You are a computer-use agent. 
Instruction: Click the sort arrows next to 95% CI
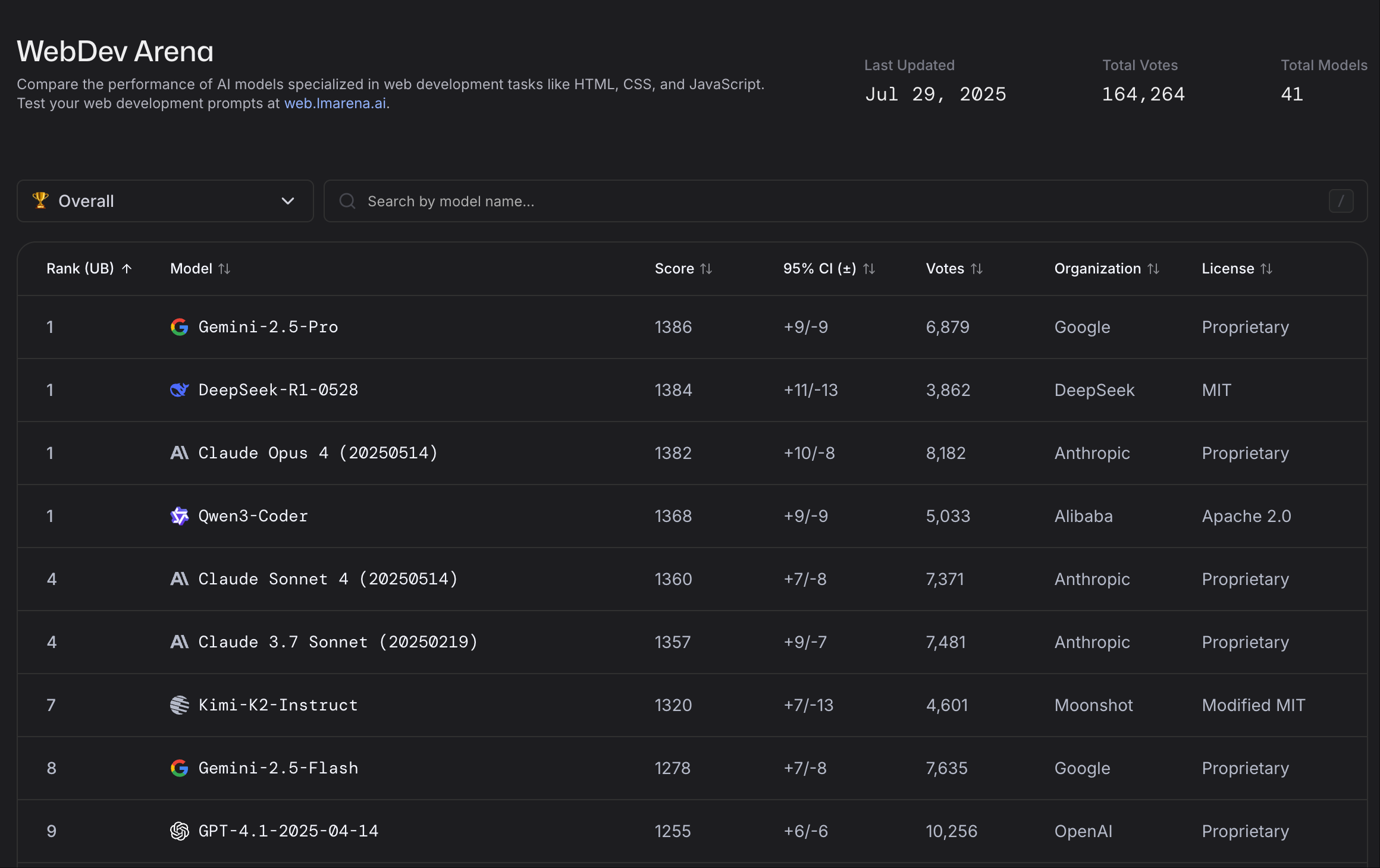[x=869, y=269]
